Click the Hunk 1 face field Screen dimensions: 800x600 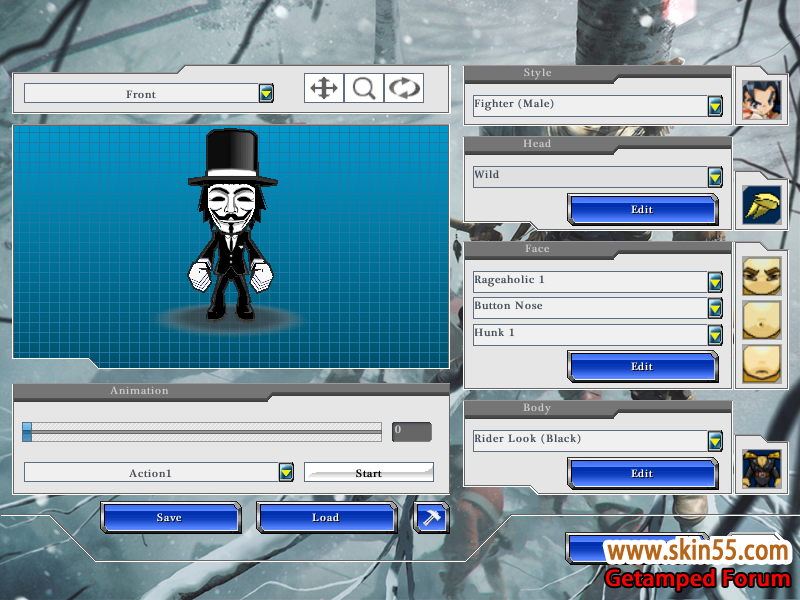coord(591,335)
